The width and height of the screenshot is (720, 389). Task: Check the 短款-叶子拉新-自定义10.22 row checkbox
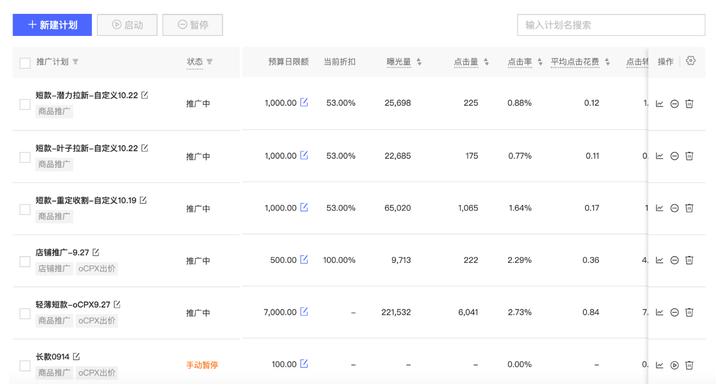(x=25, y=157)
